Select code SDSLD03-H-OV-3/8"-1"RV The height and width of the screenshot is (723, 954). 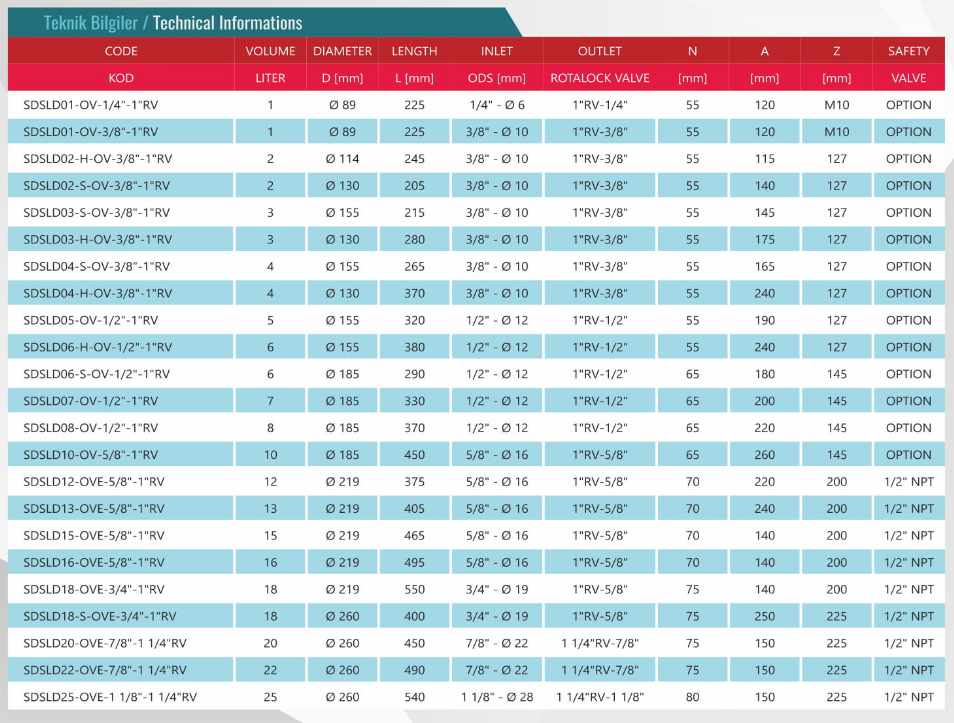click(97, 239)
